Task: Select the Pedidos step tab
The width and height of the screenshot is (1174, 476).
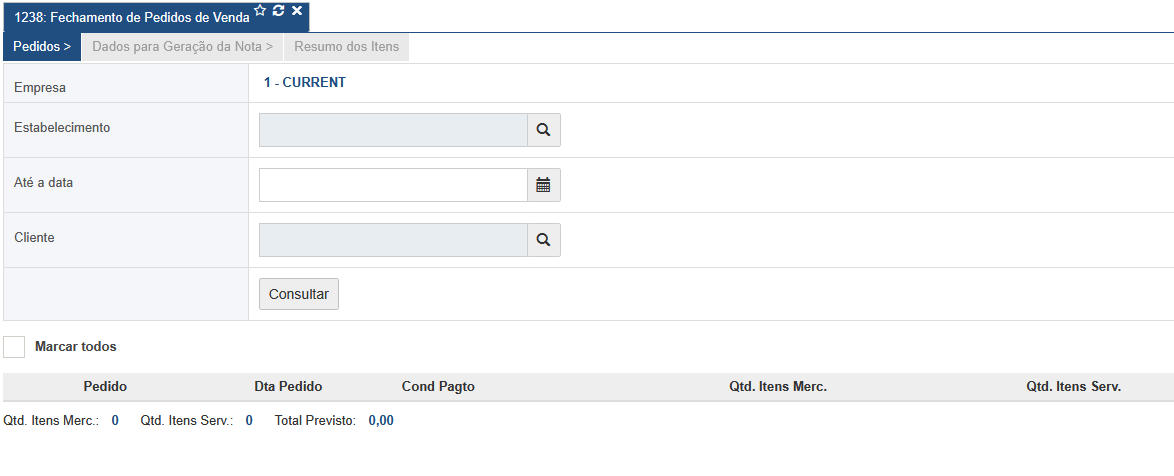Action: [x=42, y=46]
